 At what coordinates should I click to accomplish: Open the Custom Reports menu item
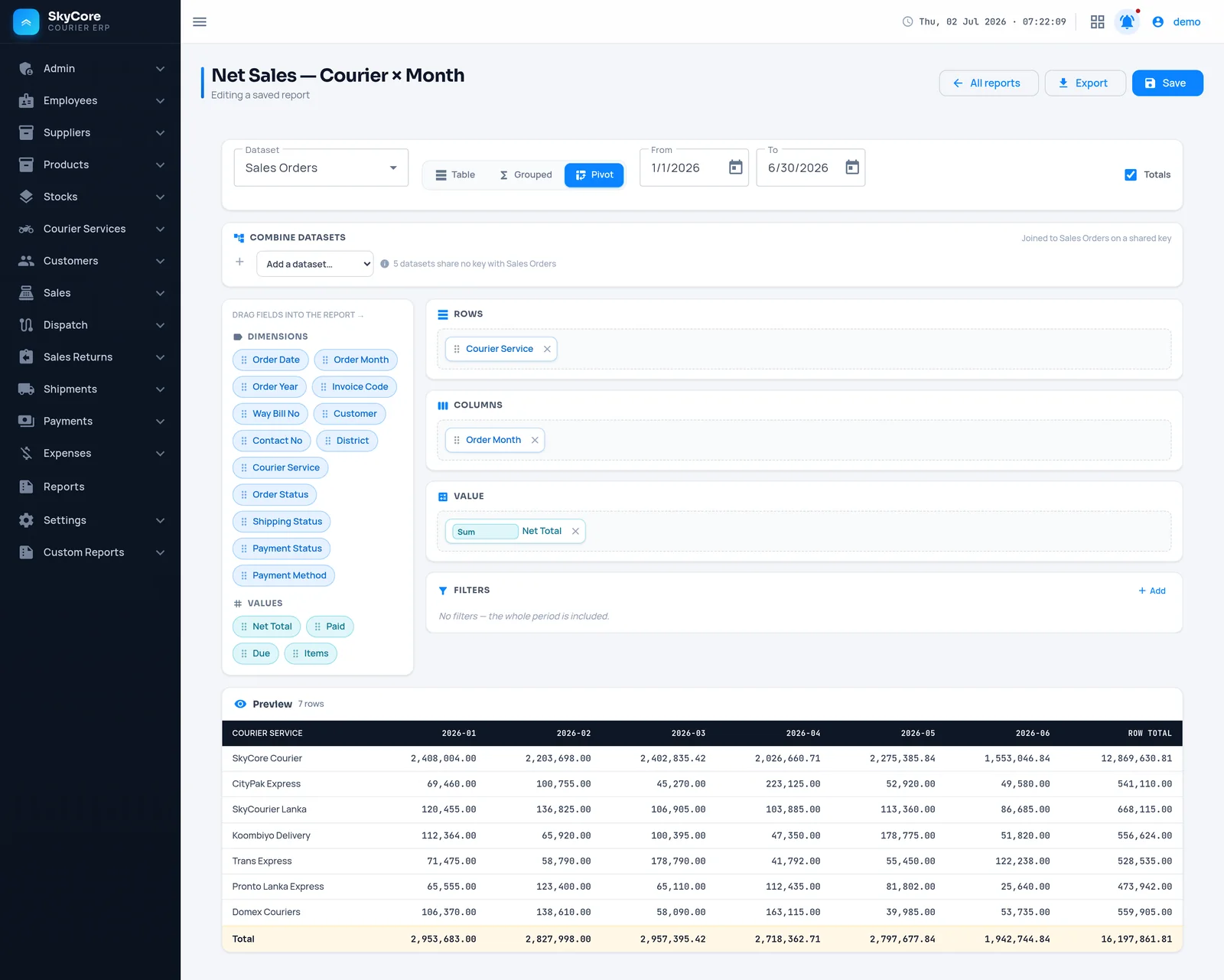coord(90,552)
